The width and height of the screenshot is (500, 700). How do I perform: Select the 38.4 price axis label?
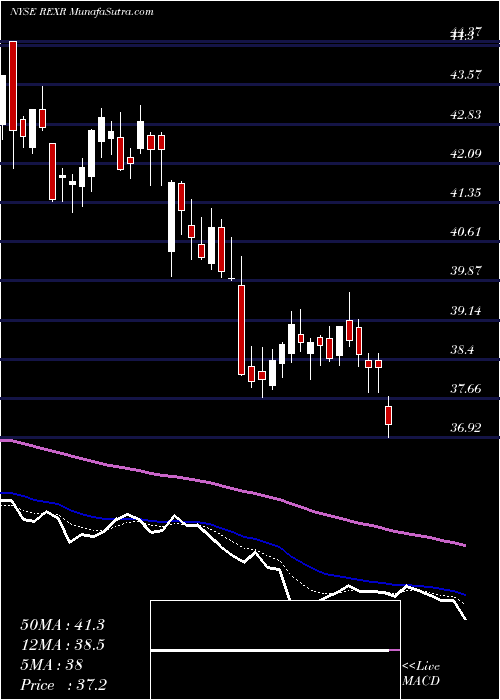(x=462, y=349)
